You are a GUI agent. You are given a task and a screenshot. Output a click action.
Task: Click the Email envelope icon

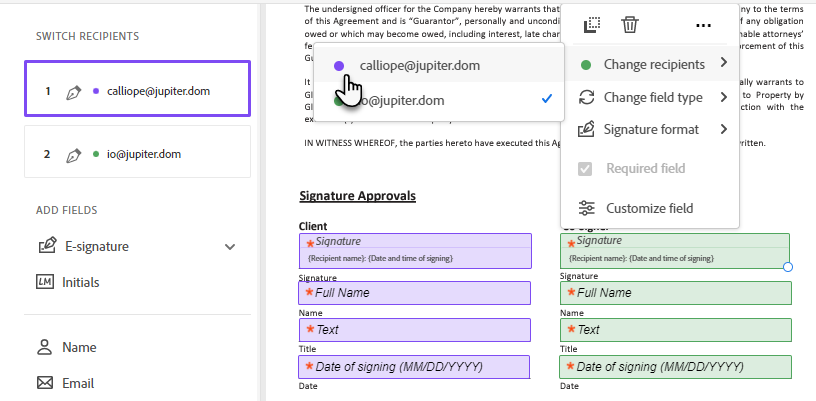click(45, 383)
